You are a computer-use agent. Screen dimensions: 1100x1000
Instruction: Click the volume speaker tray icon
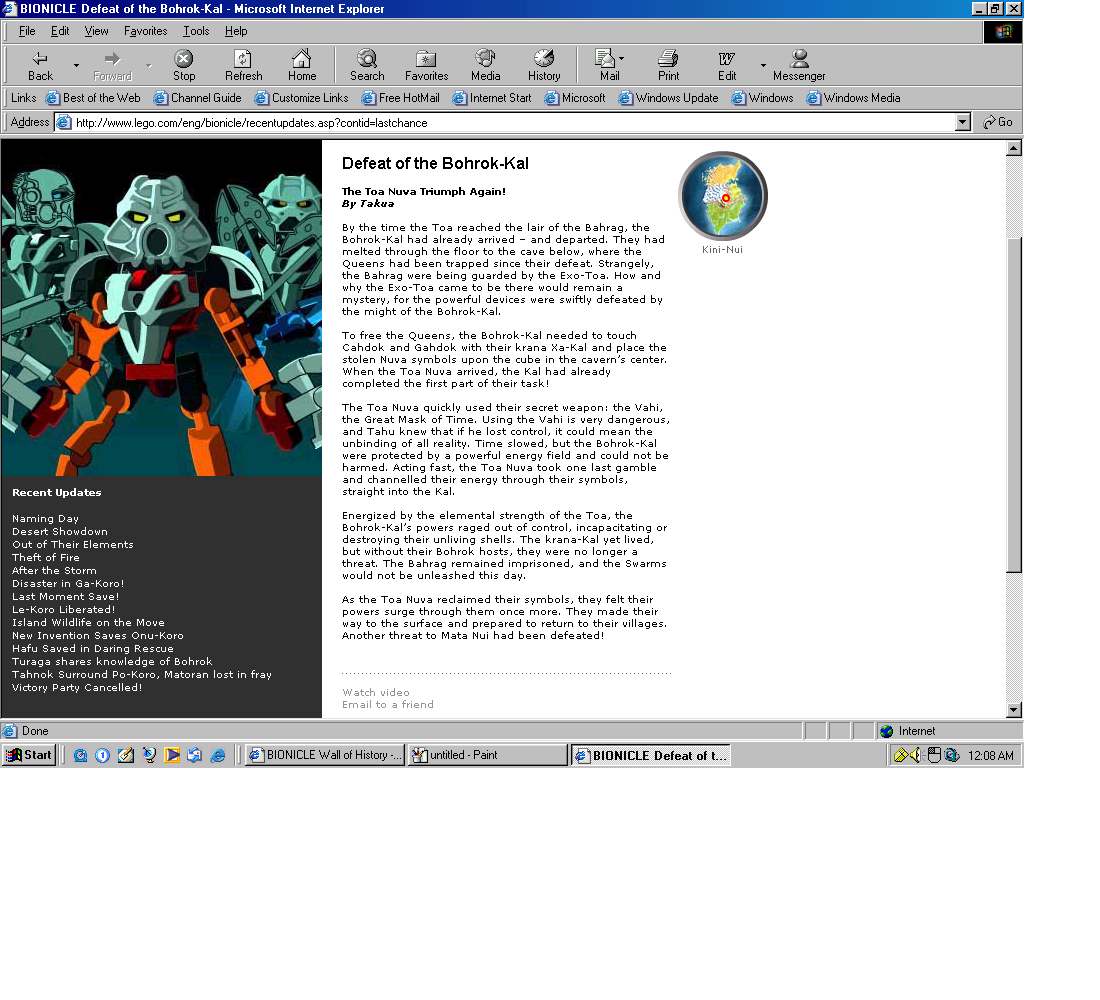tap(915, 756)
